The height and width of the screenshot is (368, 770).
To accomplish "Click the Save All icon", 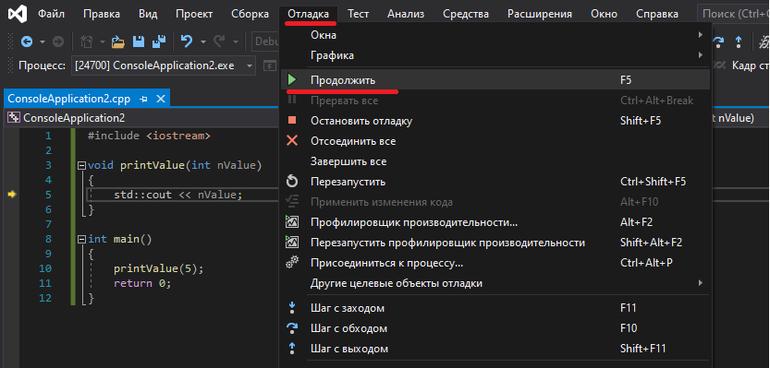I will click(159, 42).
